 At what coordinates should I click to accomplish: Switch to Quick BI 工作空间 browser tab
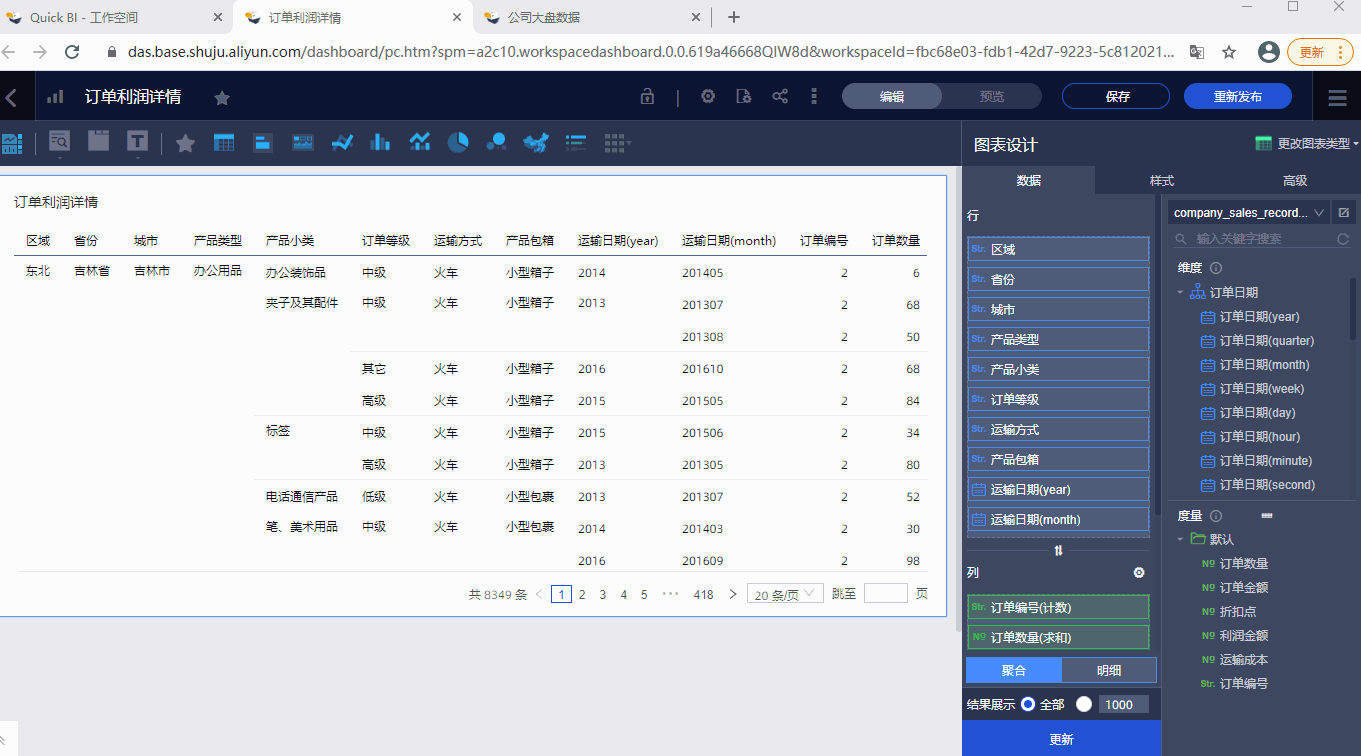coord(115,18)
